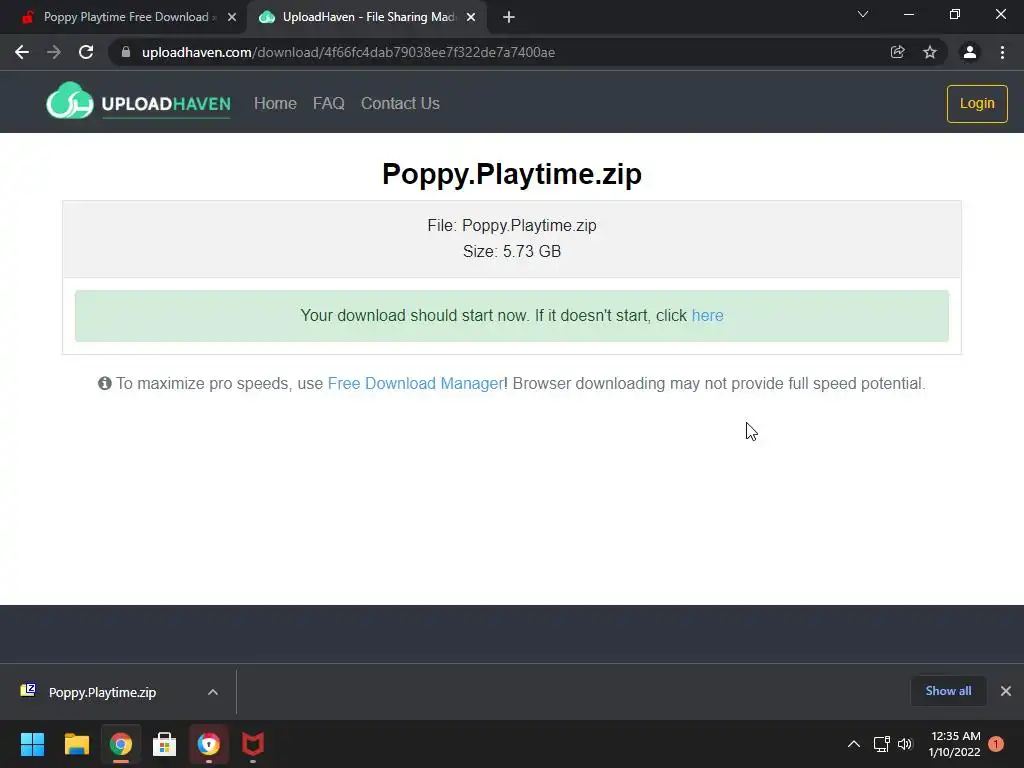
Task: Click the 'File: Poppy.Playtime.zip' text
Action: (512, 225)
